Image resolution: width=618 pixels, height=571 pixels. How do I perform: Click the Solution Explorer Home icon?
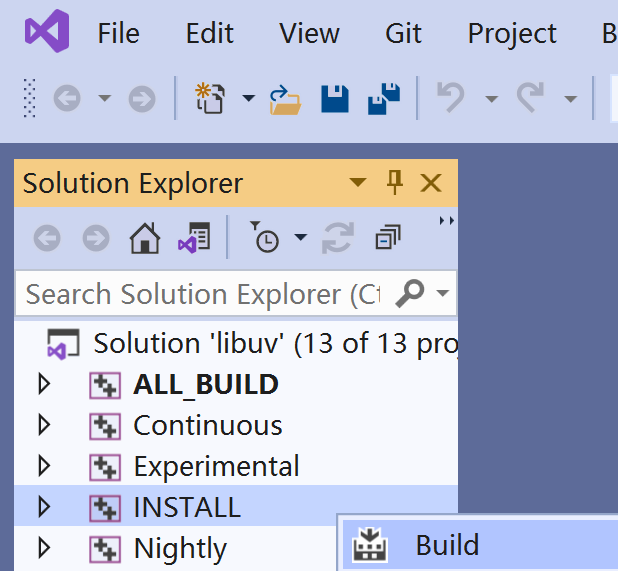pos(145,238)
